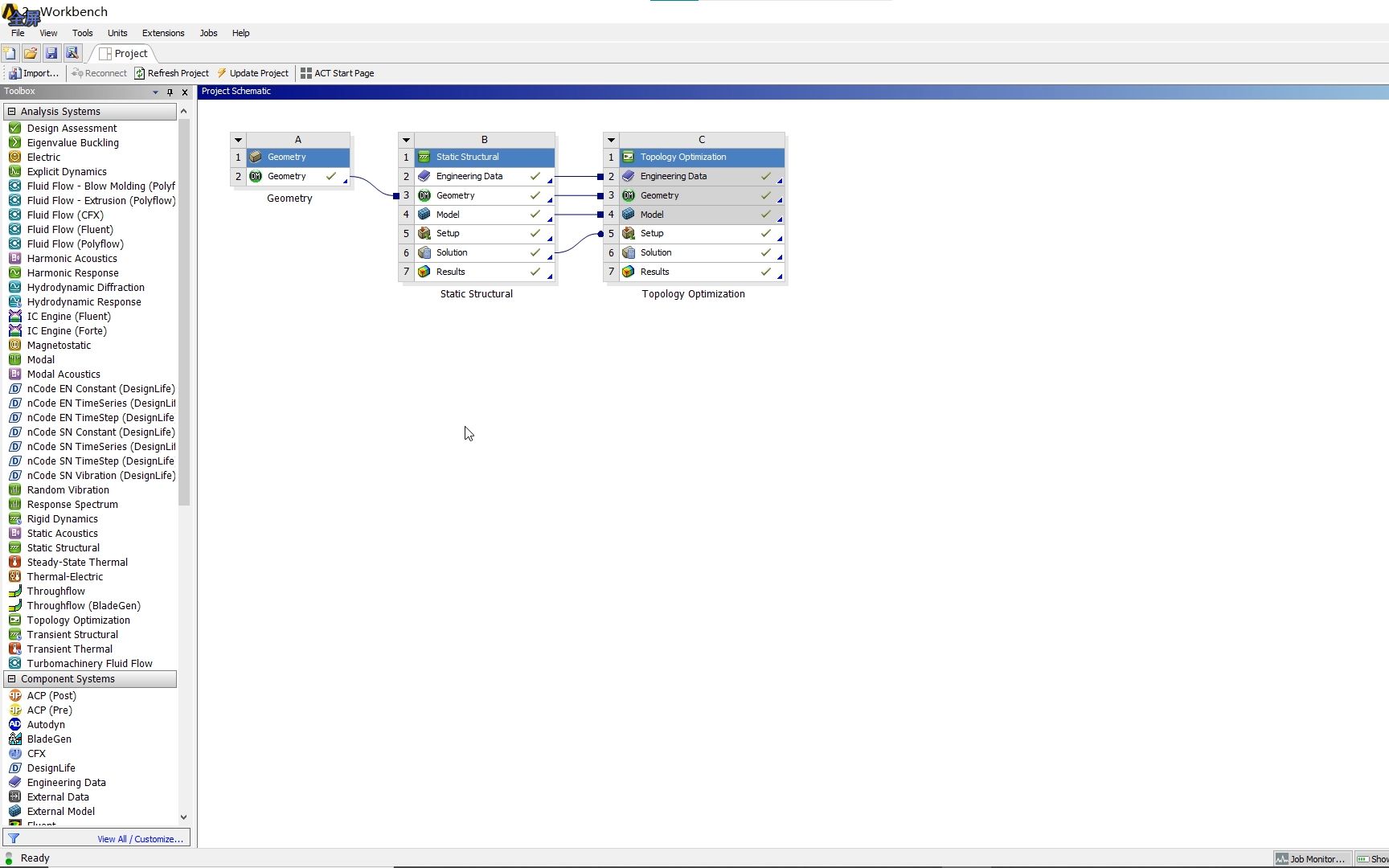Select Harmonic Acoustics icon in Toolbox

(14, 258)
